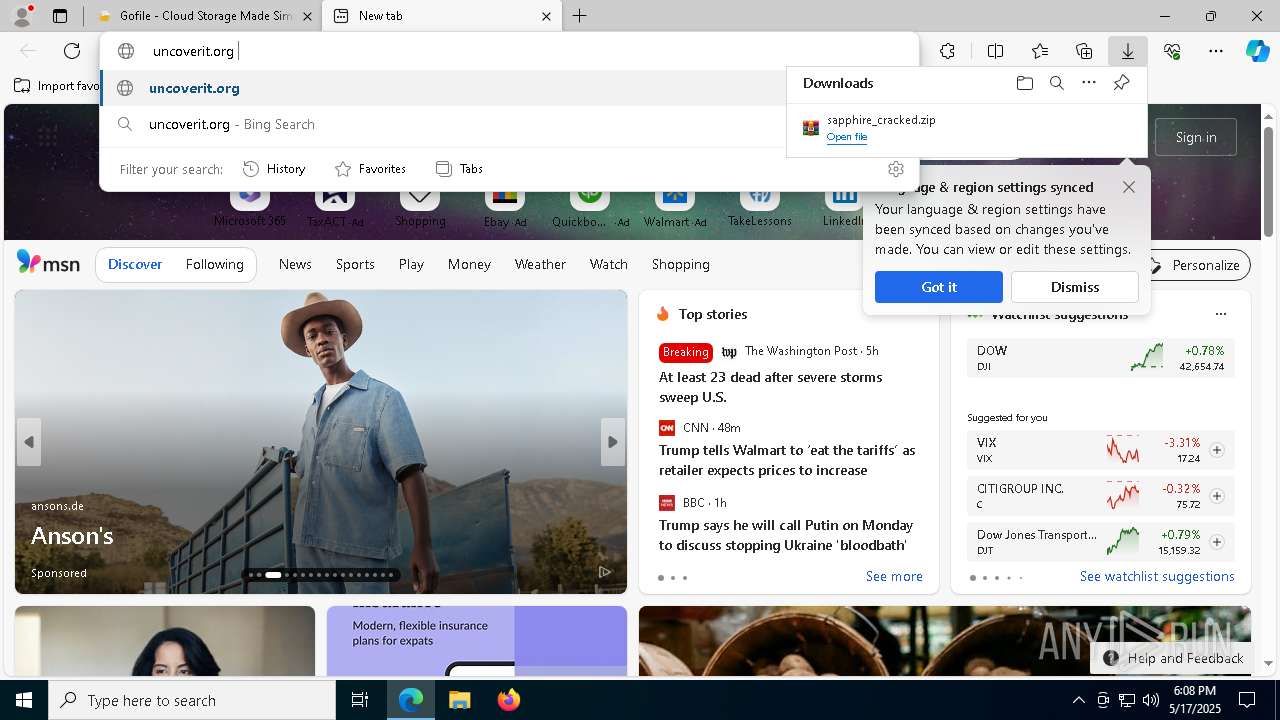Click Sign in button
Viewport: 1280px width, 720px height.
(1196, 137)
